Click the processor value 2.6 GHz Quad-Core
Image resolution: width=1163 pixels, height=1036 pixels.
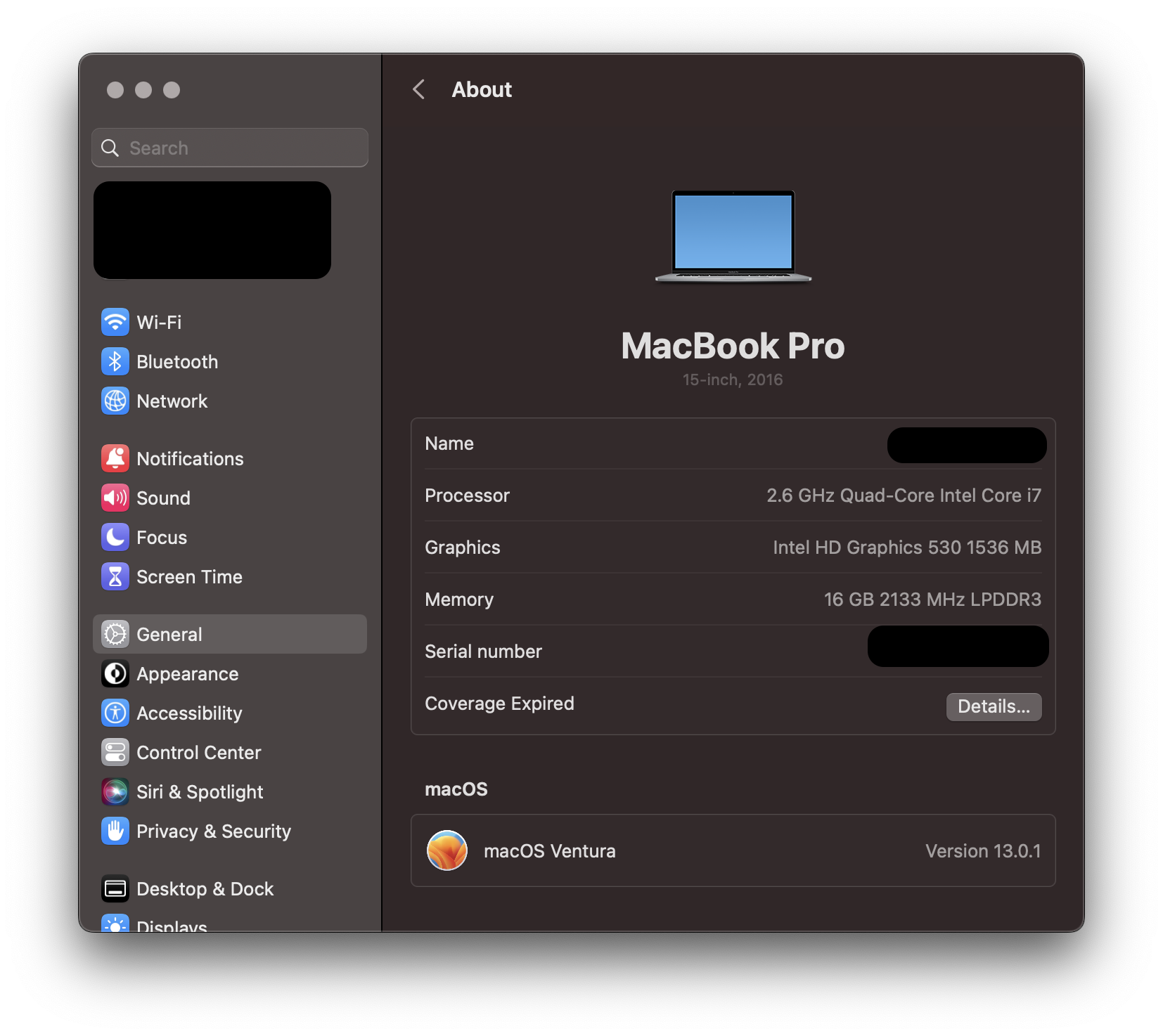tap(904, 496)
